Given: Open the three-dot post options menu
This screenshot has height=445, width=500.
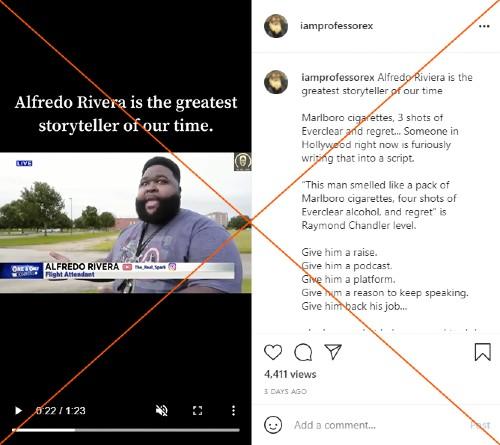Looking at the screenshot, I should 484,26.
